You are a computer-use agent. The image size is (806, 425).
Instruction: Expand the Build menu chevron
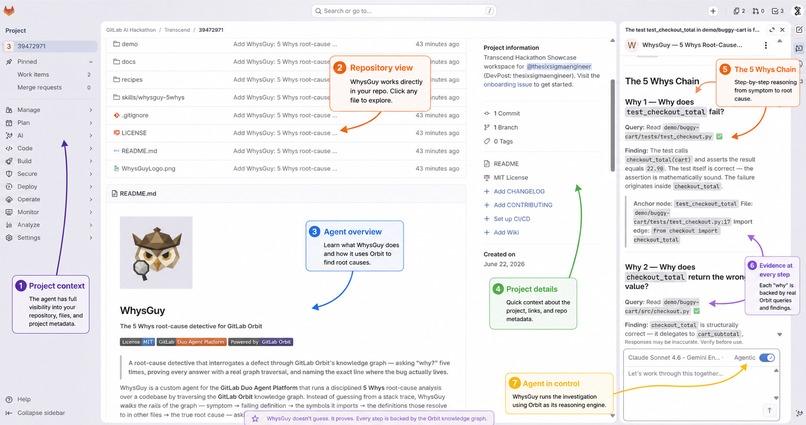pos(90,161)
